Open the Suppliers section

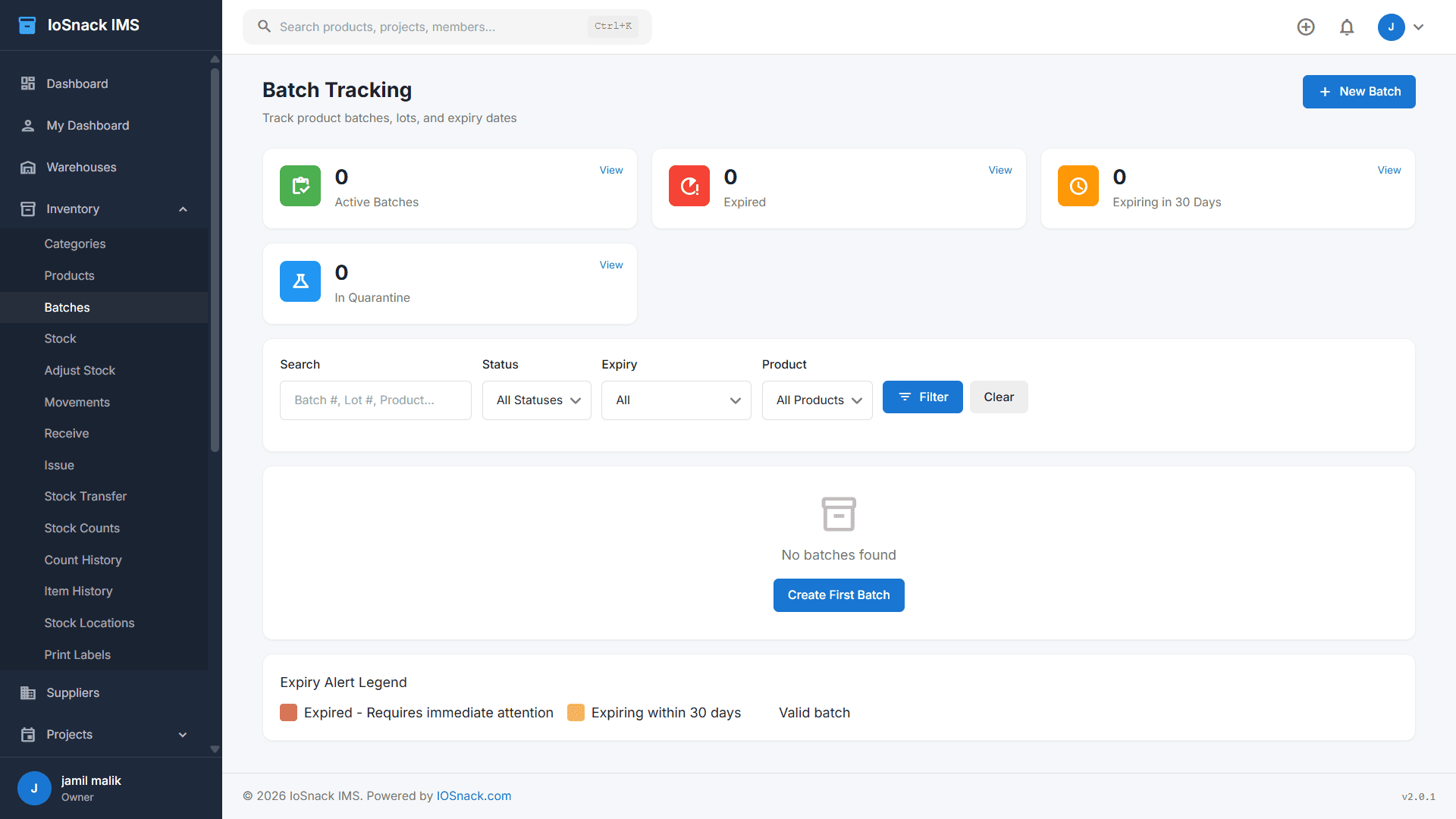[x=72, y=692]
